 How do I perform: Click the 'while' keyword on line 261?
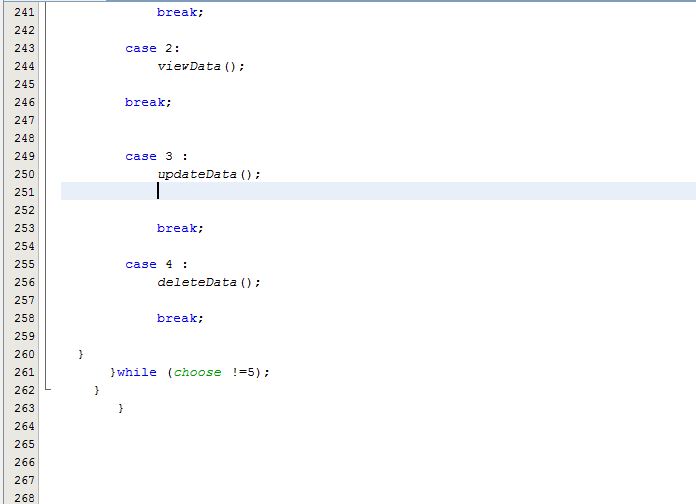pos(137,372)
